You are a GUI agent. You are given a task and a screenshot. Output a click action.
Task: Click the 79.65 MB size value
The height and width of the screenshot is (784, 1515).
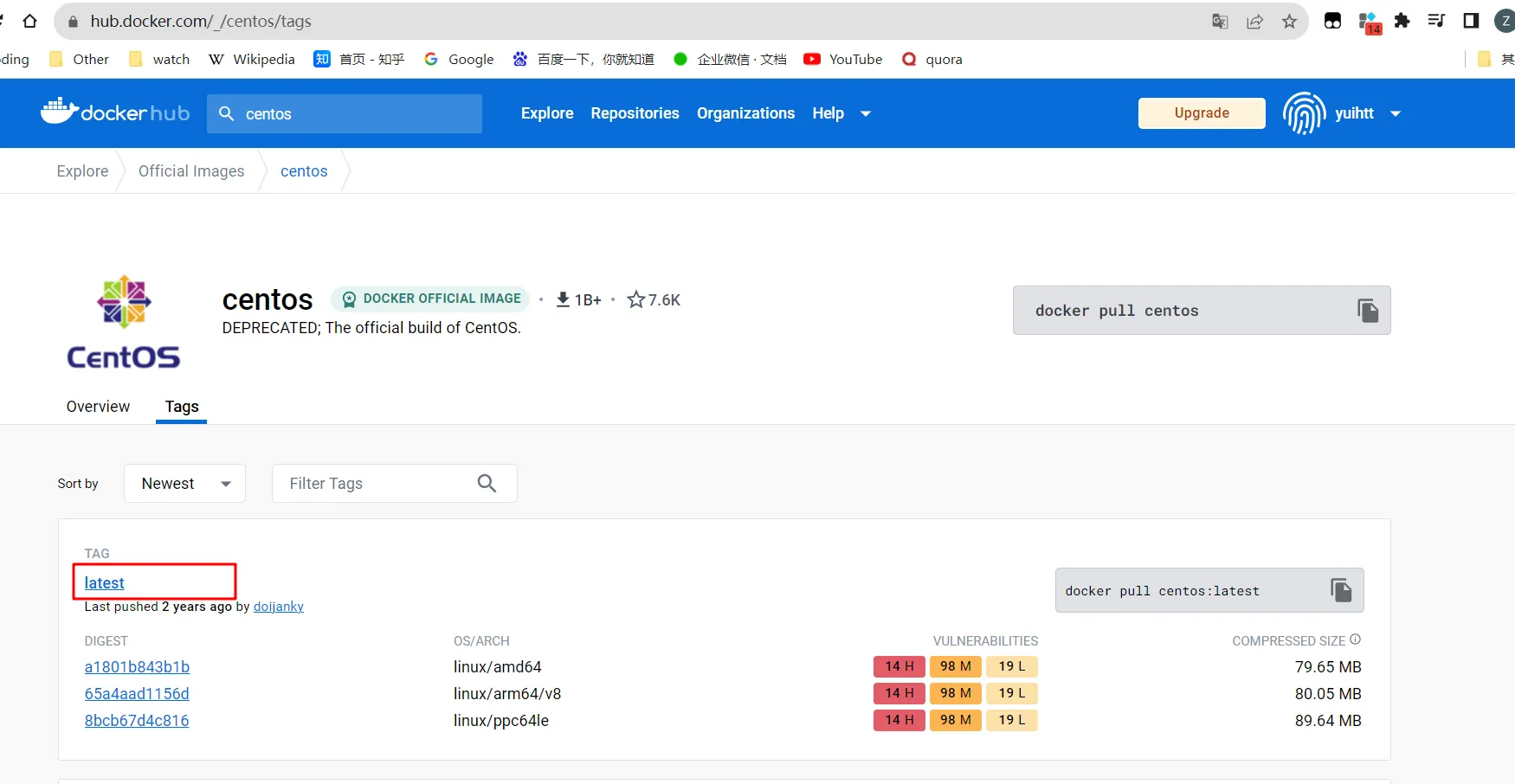coord(1328,667)
